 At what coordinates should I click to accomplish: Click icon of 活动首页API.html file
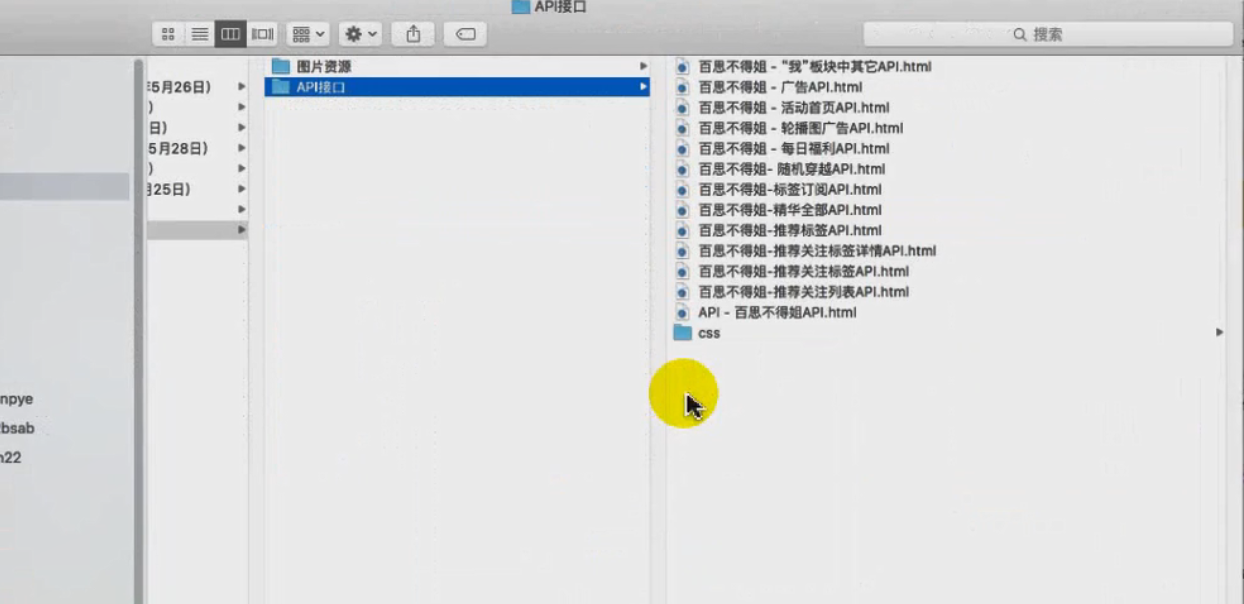pos(683,107)
